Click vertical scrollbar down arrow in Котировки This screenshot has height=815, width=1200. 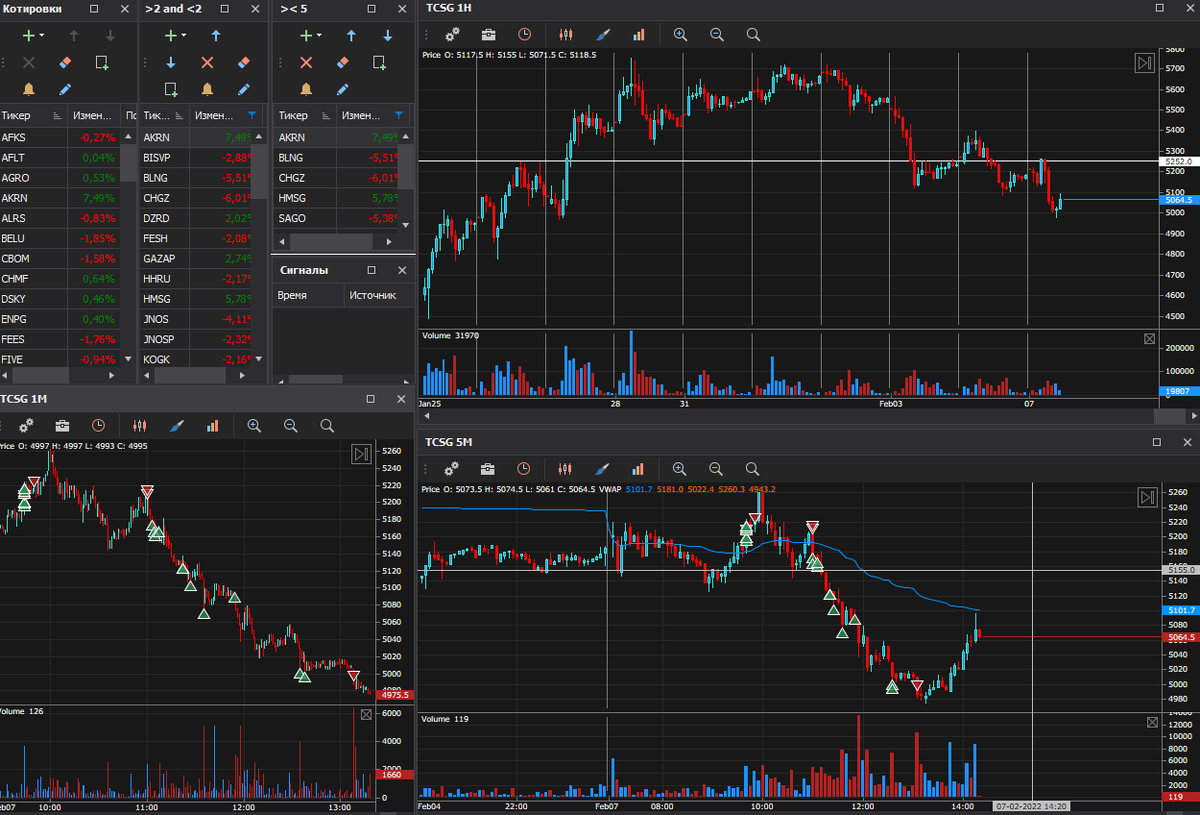coord(127,358)
